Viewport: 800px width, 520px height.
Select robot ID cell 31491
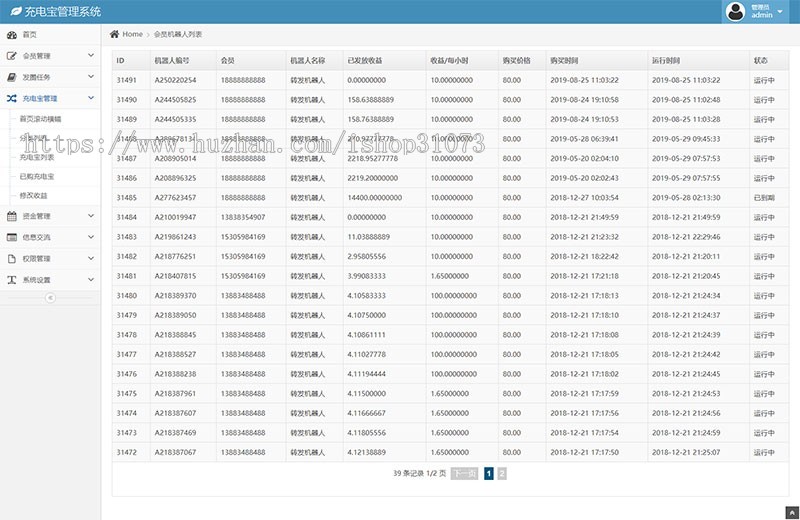coord(127,80)
